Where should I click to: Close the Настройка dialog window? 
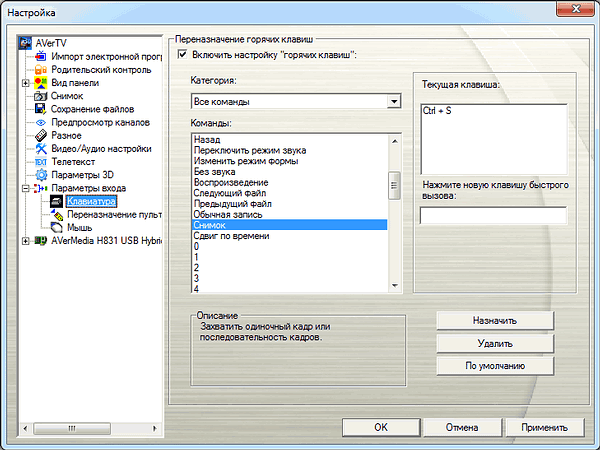pyautogui.click(x=575, y=8)
